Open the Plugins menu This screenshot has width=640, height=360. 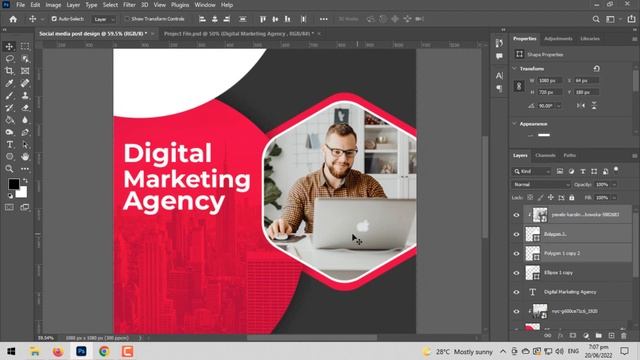[180, 5]
